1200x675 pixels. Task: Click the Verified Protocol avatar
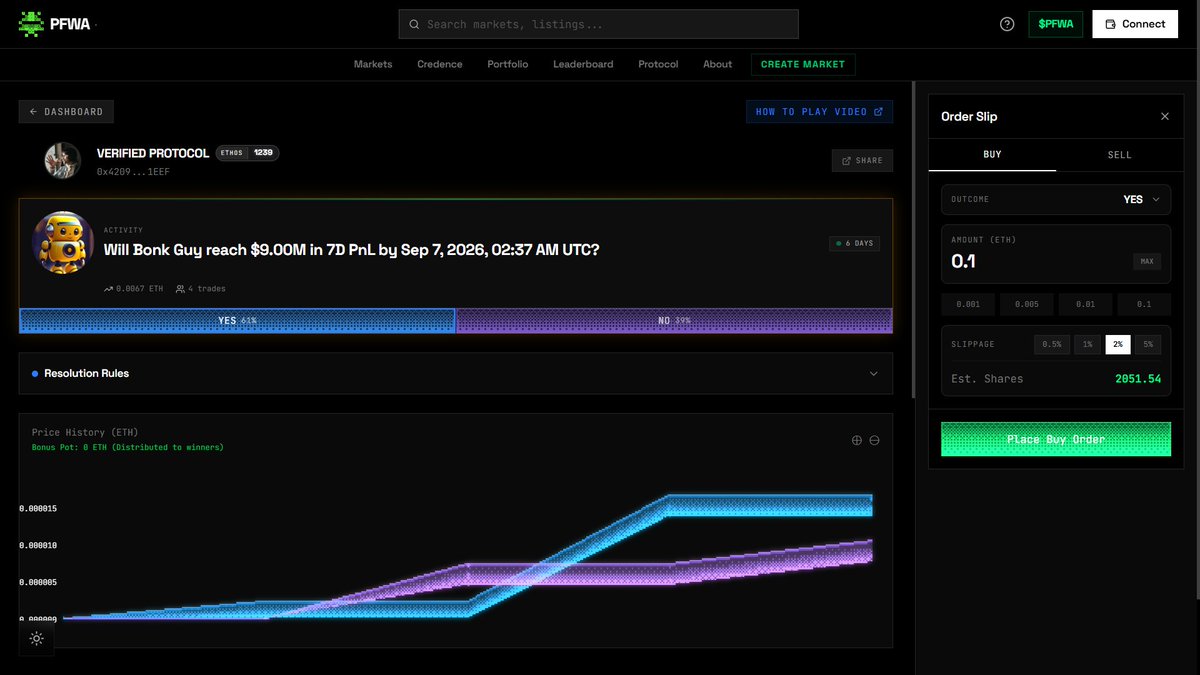point(62,160)
